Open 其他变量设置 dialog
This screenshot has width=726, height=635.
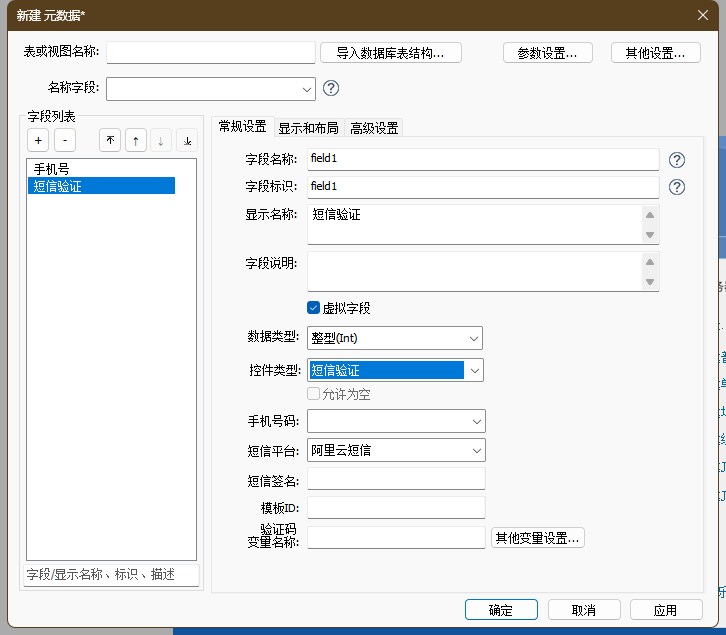(537, 538)
